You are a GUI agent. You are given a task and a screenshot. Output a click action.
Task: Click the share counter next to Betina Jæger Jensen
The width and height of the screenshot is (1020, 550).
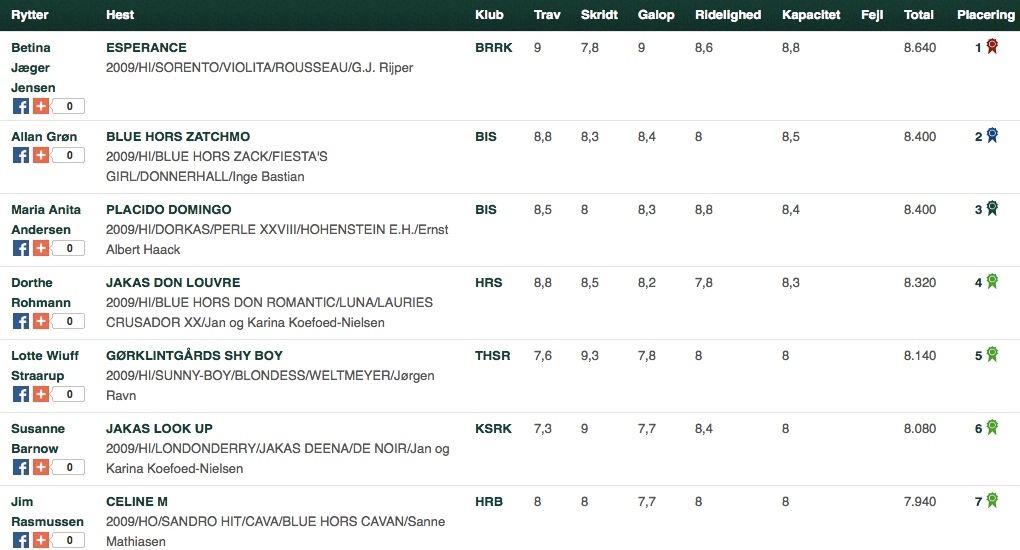pos(68,106)
